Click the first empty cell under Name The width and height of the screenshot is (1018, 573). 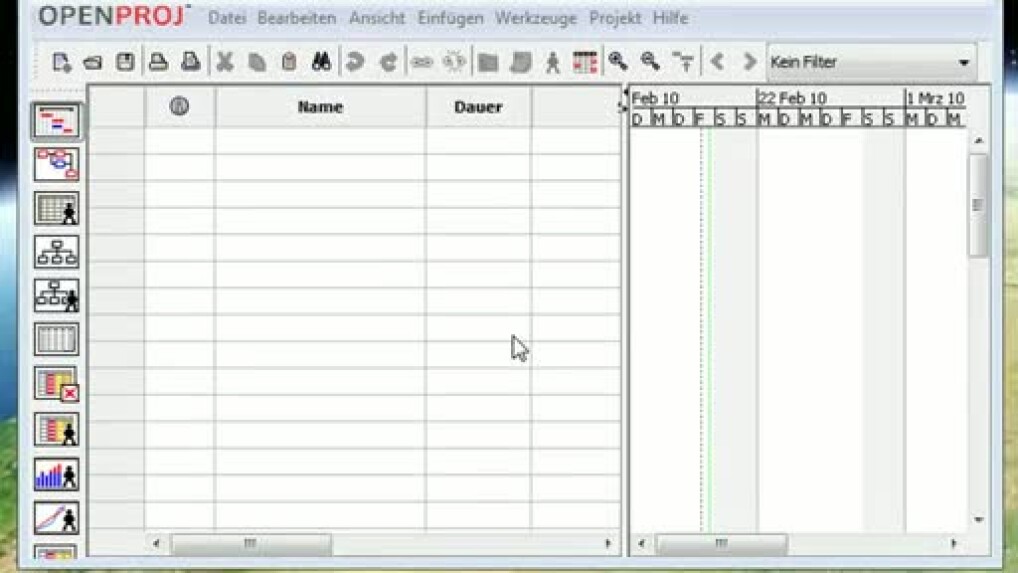pos(320,141)
